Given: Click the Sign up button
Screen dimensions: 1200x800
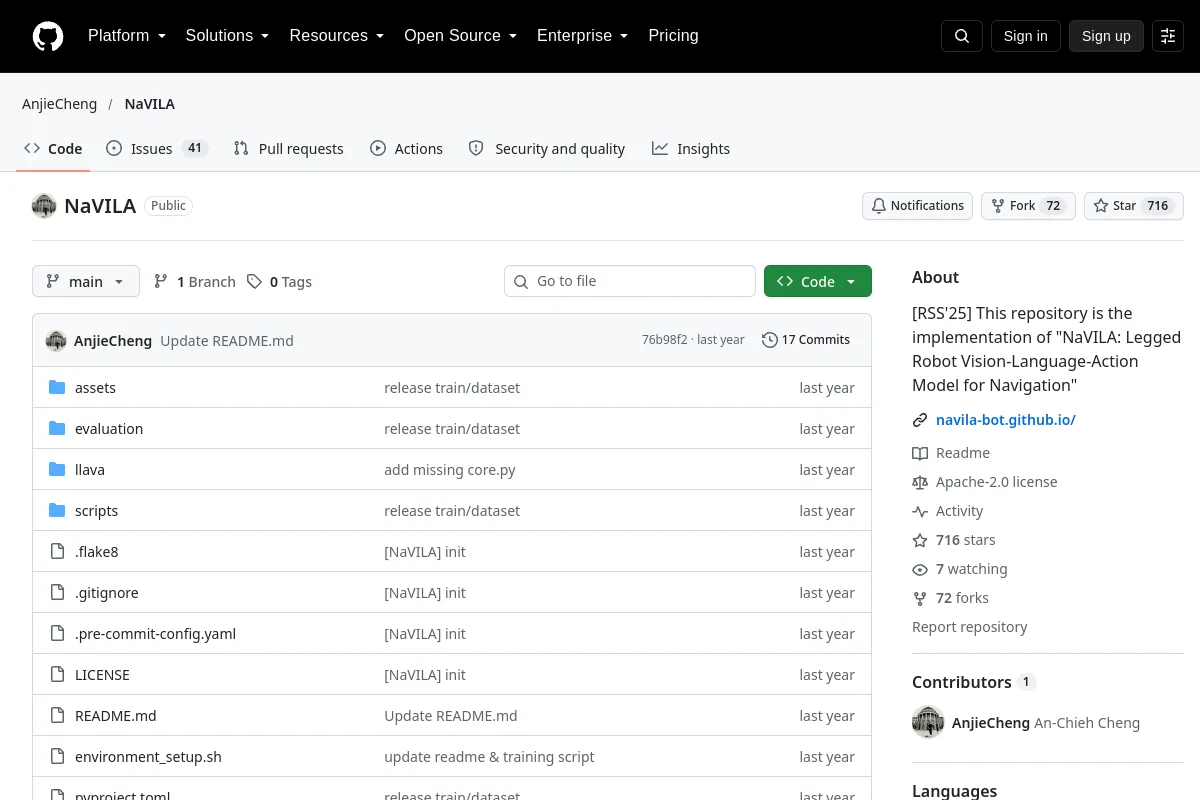Looking at the screenshot, I should [x=1106, y=36].
